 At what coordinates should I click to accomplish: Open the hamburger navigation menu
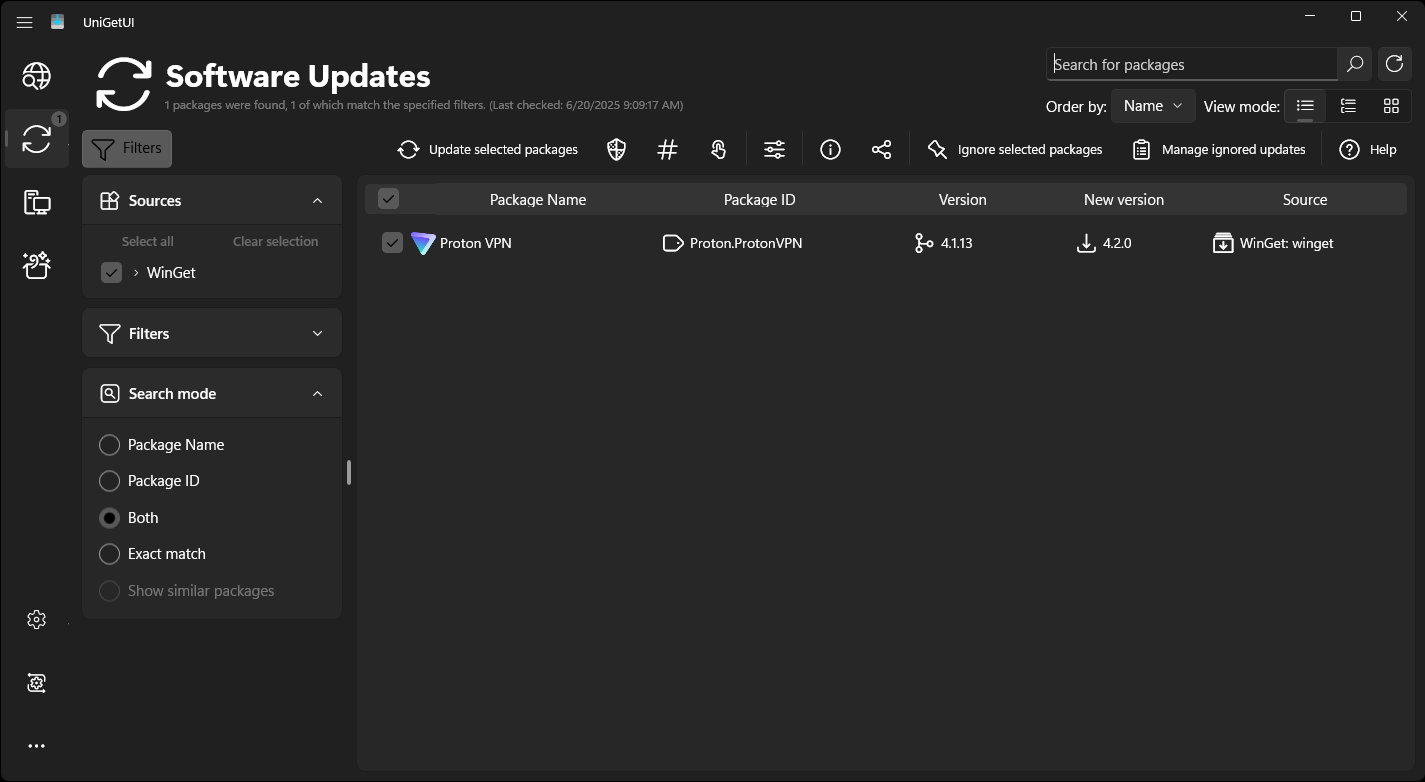point(25,22)
